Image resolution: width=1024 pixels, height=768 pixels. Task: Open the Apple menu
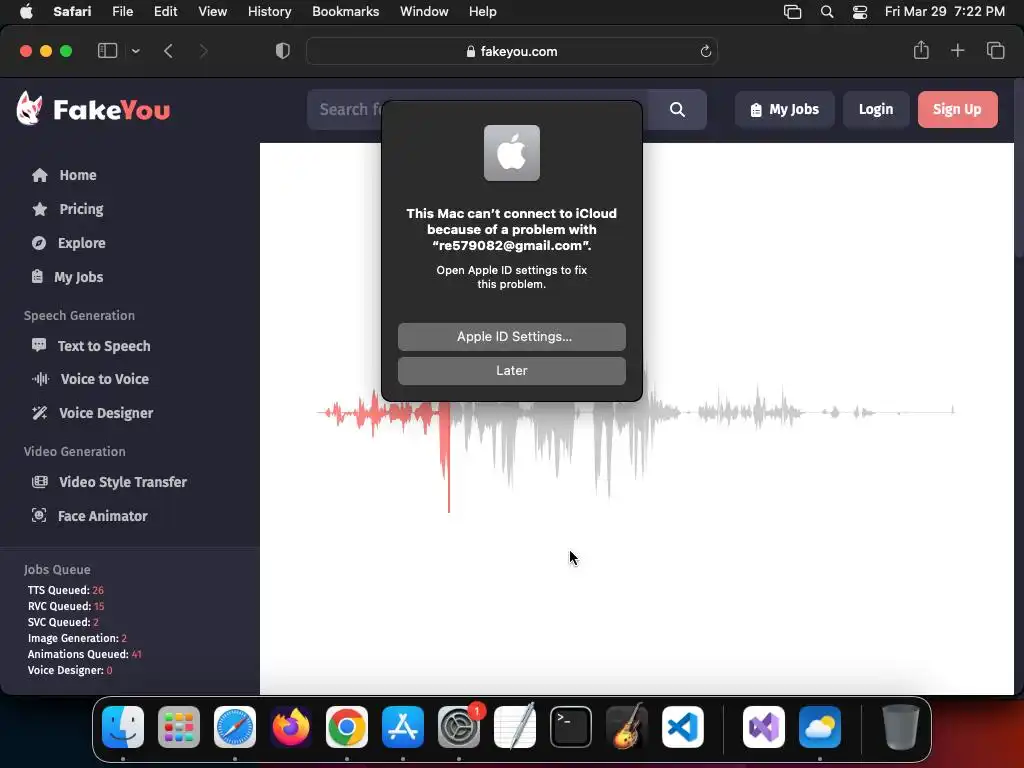tap(26, 11)
